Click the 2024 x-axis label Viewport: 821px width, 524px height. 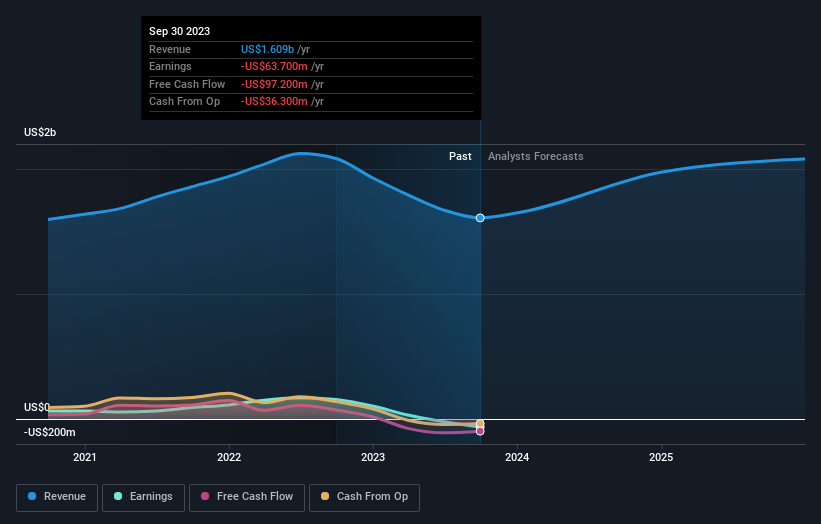tap(517, 458)
